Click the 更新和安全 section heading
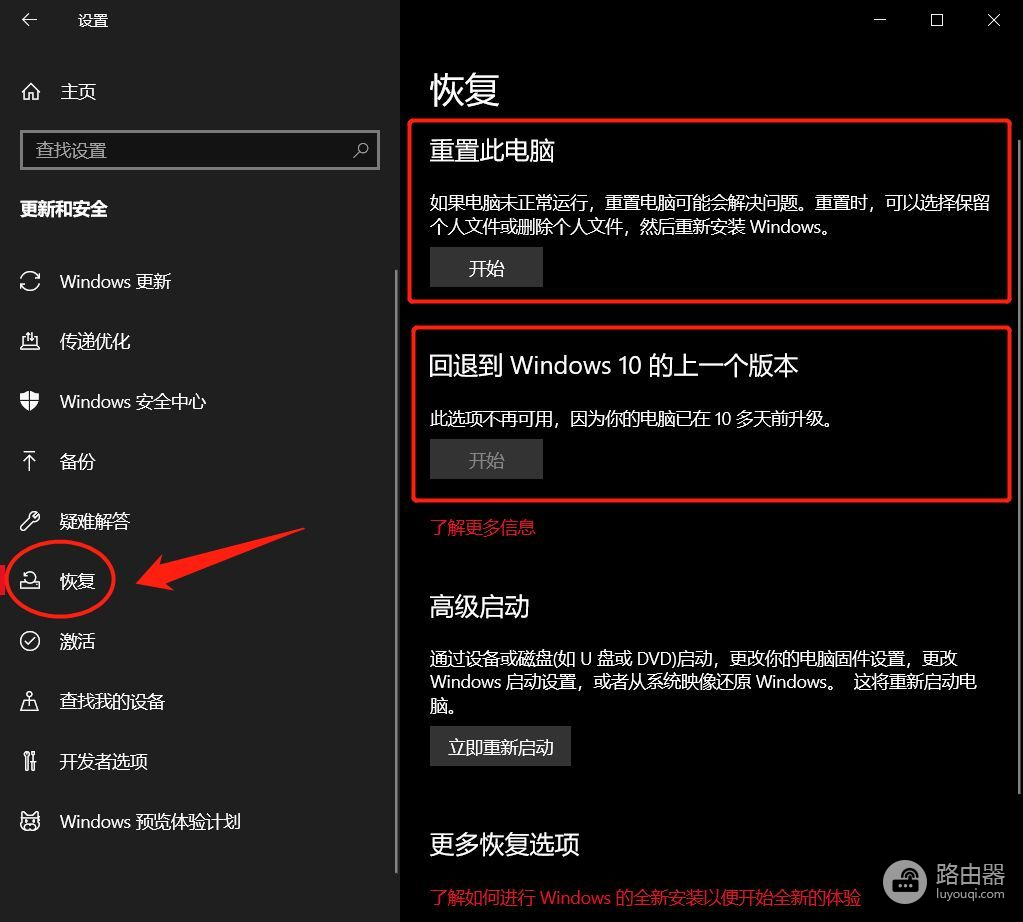This screenshot has height=922, width=1023. [64, 209]
